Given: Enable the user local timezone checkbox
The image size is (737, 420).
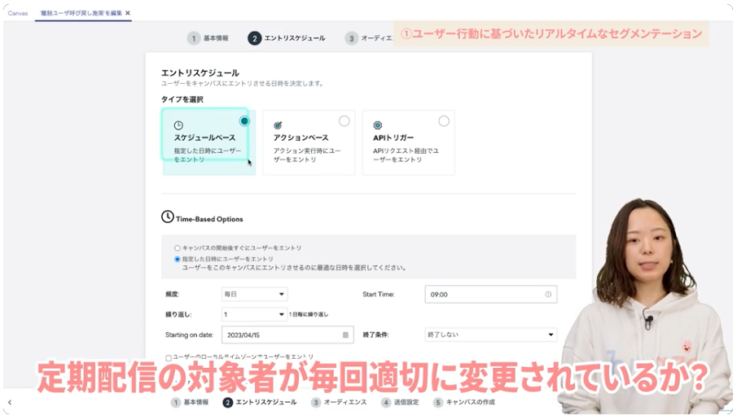Looking at the screenshot, I should click(168, 357).
